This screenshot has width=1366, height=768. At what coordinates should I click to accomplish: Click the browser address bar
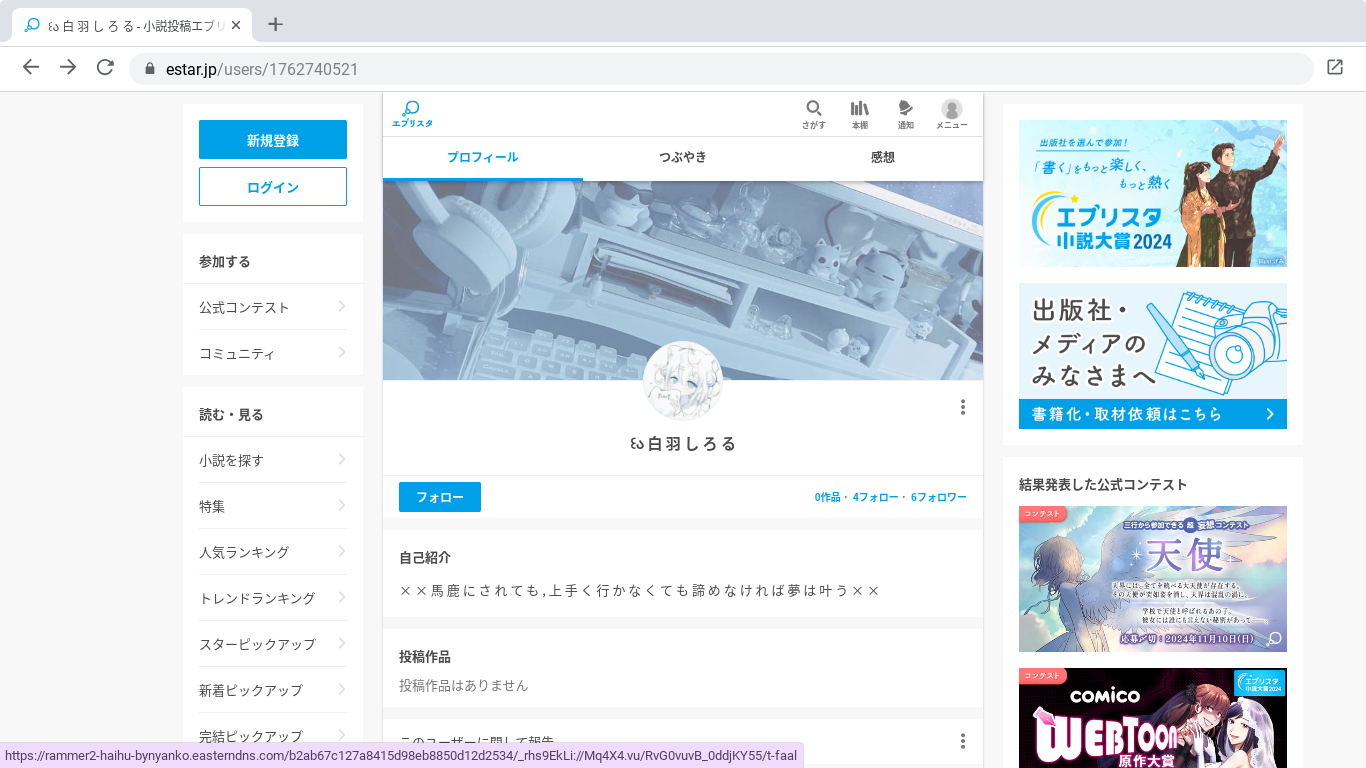(600, 68)
